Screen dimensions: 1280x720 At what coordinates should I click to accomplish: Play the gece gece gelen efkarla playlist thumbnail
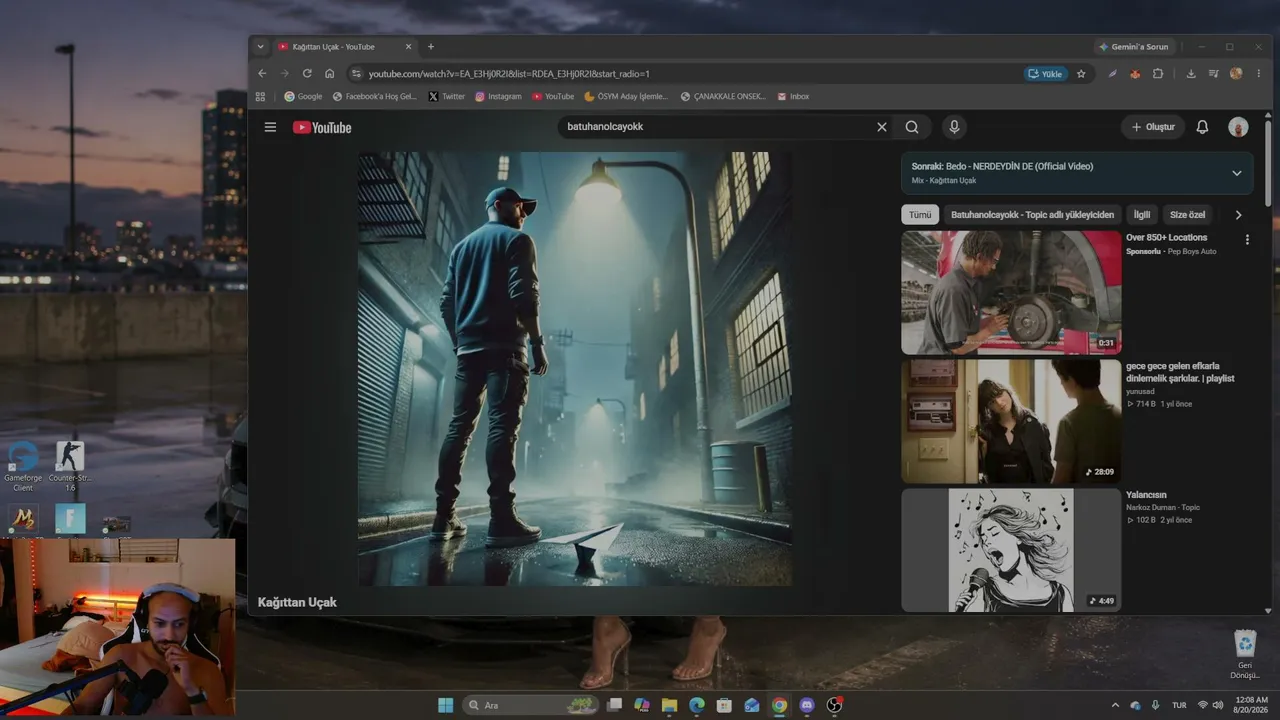coord(1011,422)
